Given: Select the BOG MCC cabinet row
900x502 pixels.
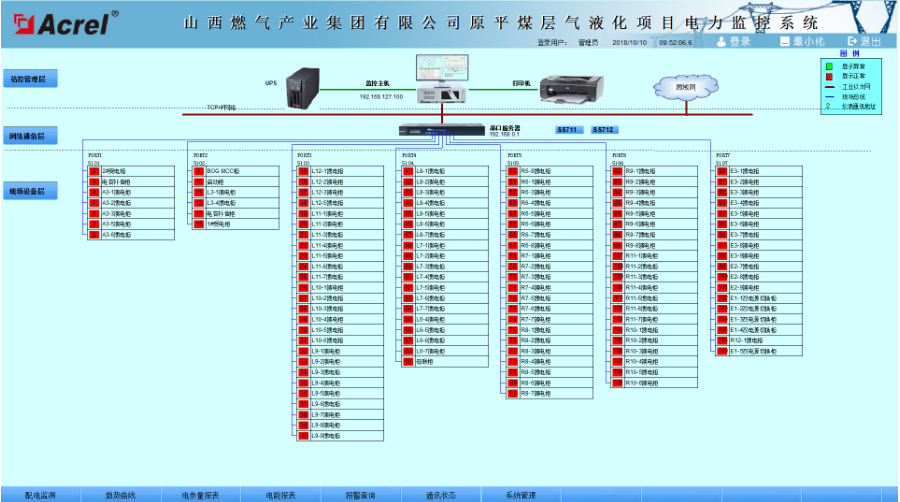Looking at the screenshot, I should [x=236, y=171].
